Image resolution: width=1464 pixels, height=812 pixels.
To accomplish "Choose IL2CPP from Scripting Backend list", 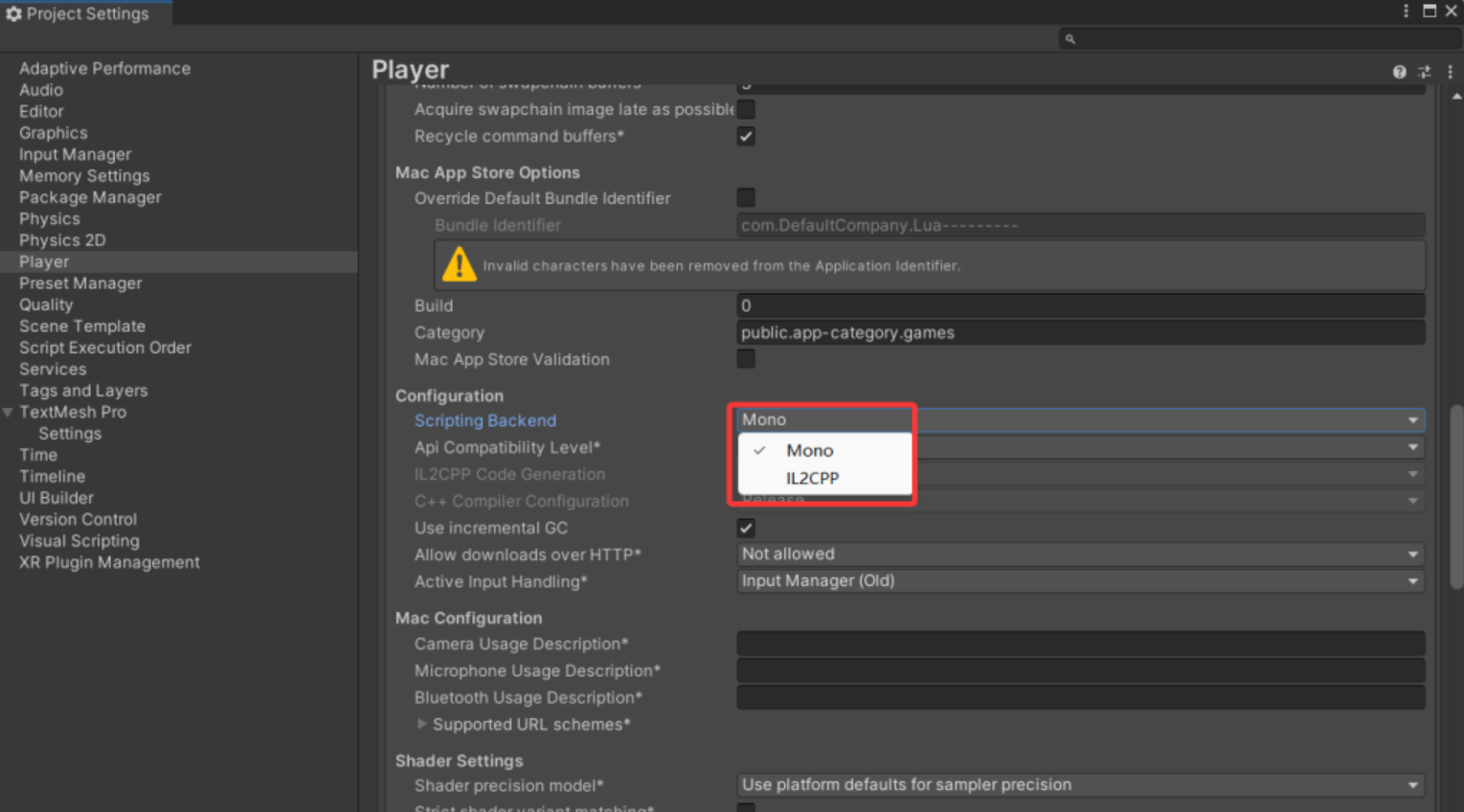I will [x=812, y=478].
